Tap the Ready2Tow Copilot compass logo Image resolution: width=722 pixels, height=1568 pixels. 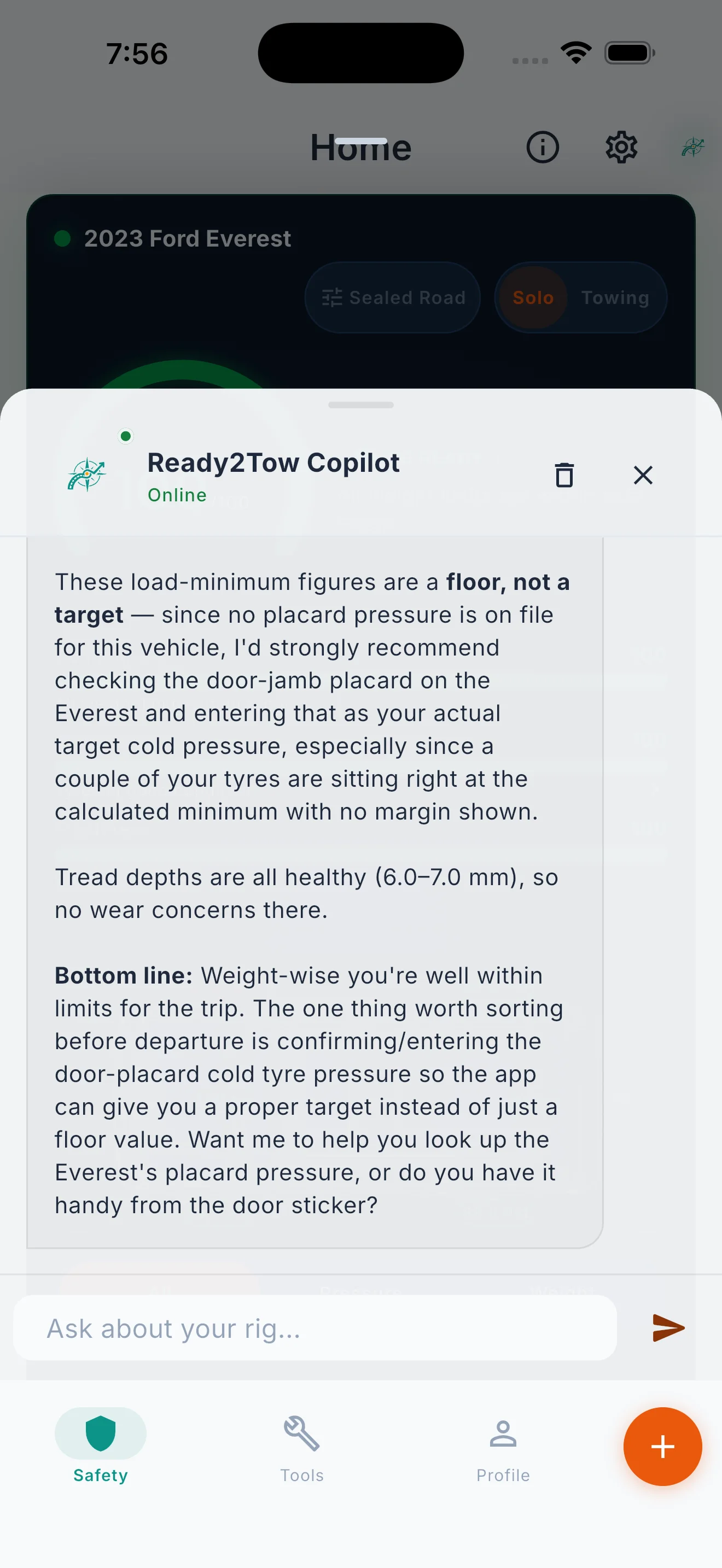click(x=86, y=474)
